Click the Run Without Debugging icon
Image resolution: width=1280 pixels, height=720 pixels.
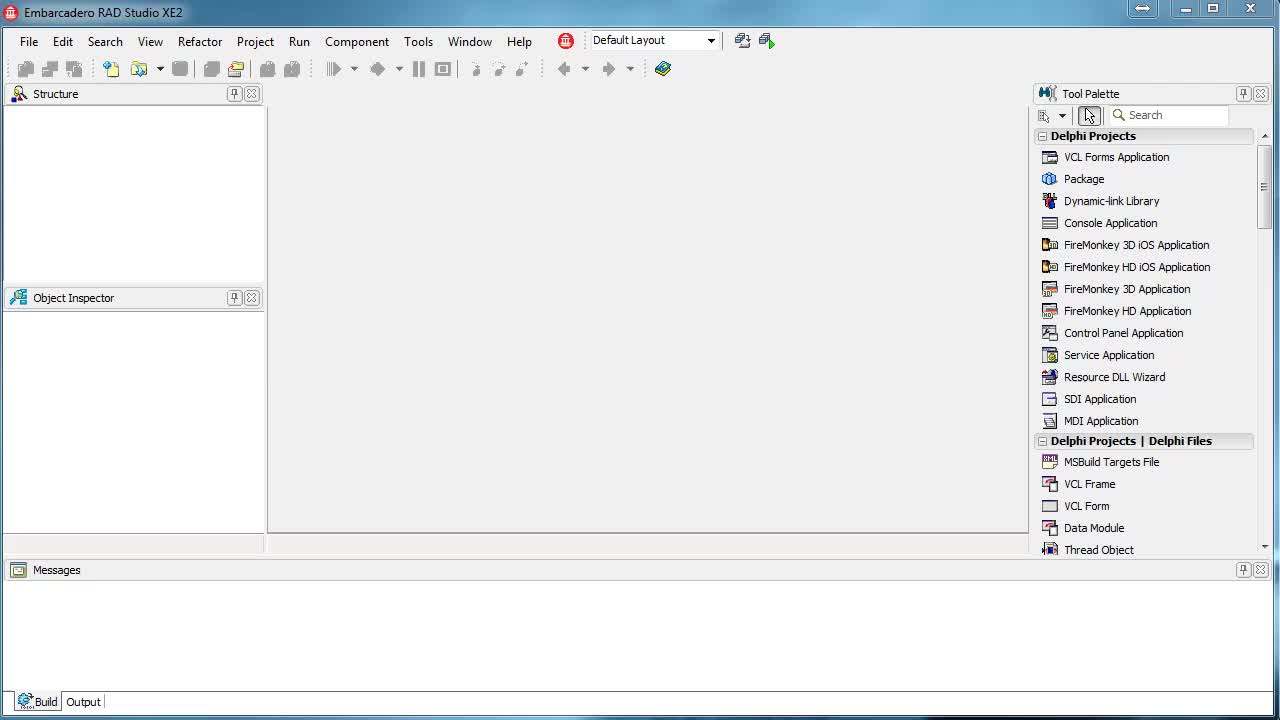tap(378, 69)
